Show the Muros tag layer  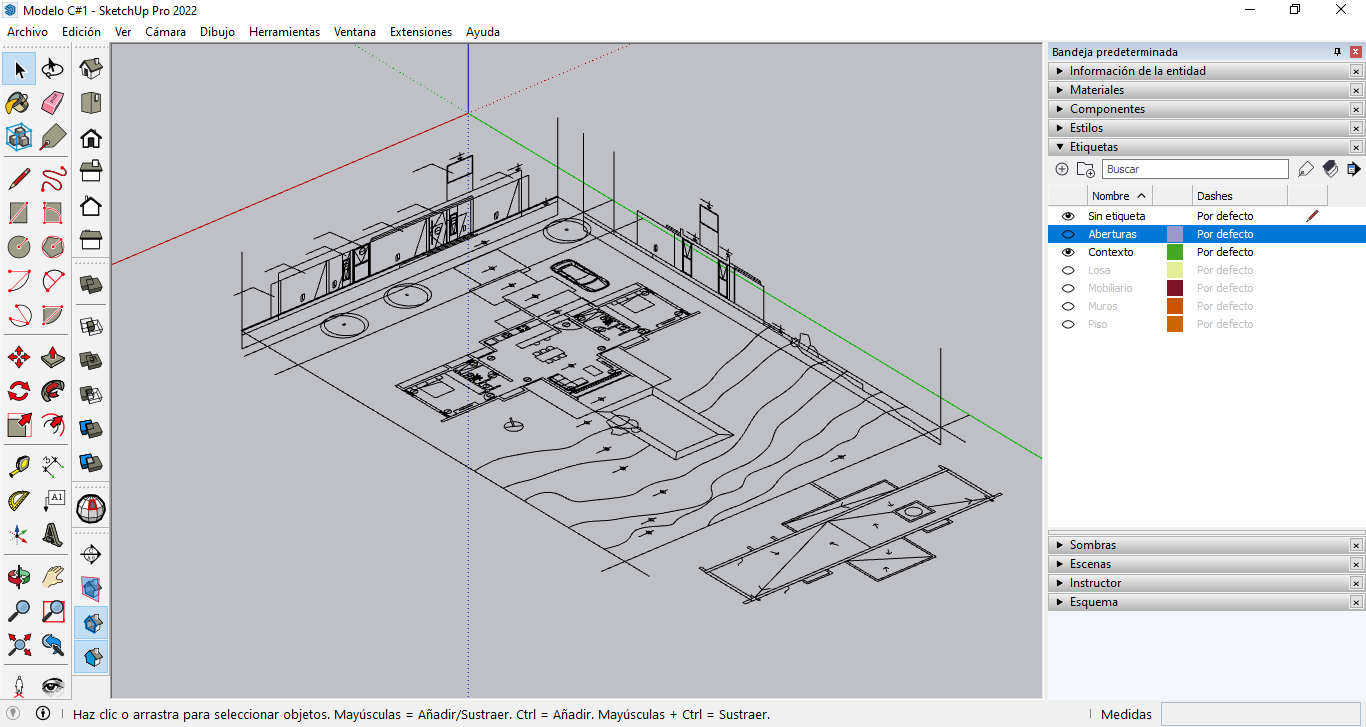[1068, 306]
